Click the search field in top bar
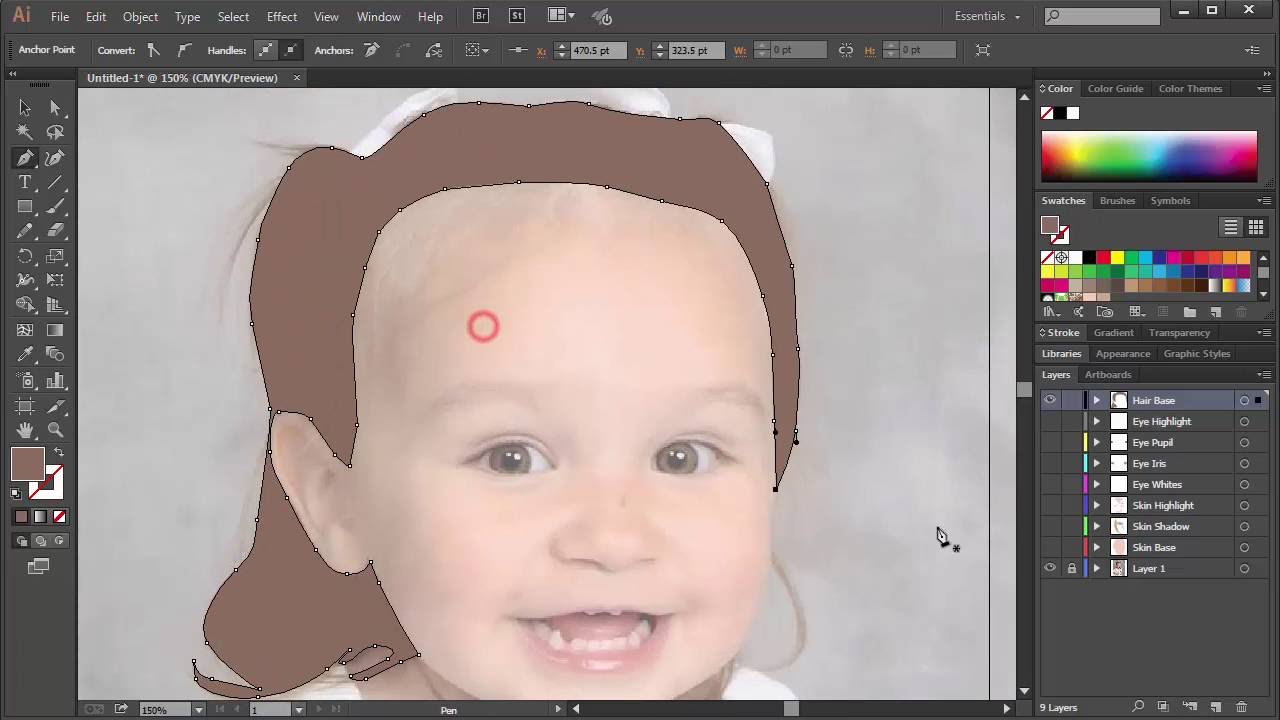 [1104, 16]
